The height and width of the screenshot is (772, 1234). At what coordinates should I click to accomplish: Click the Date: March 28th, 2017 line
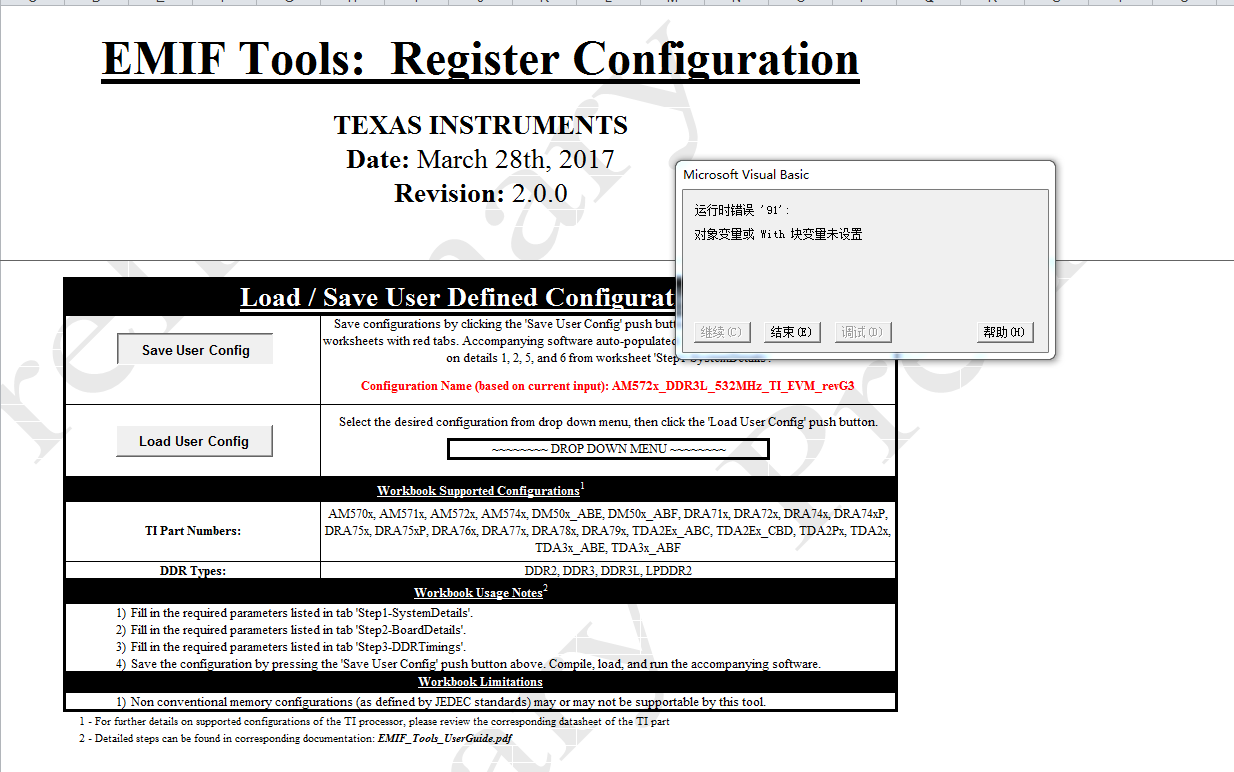[x=480, y=159]
